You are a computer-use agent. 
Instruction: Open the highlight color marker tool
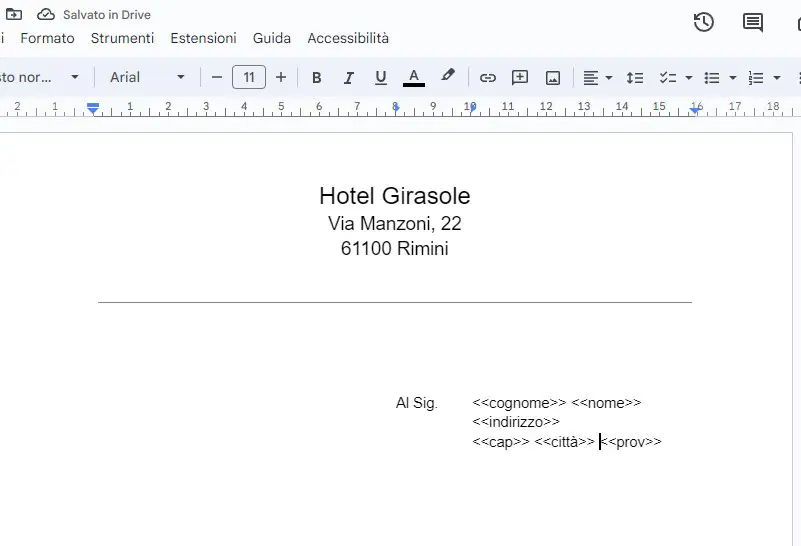coord(447,76)
